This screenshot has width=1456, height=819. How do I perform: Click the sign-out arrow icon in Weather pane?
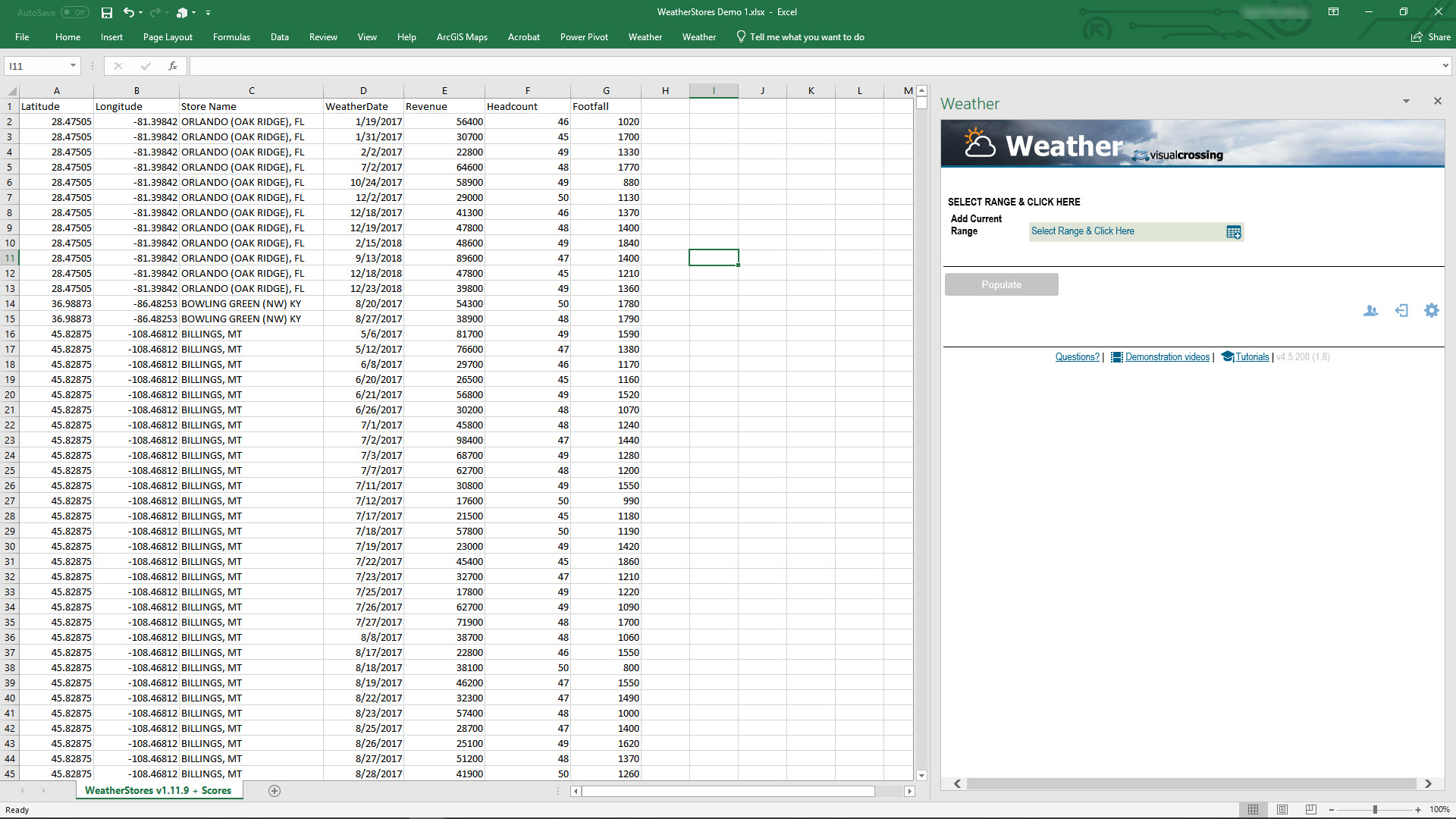[1401, 310]
